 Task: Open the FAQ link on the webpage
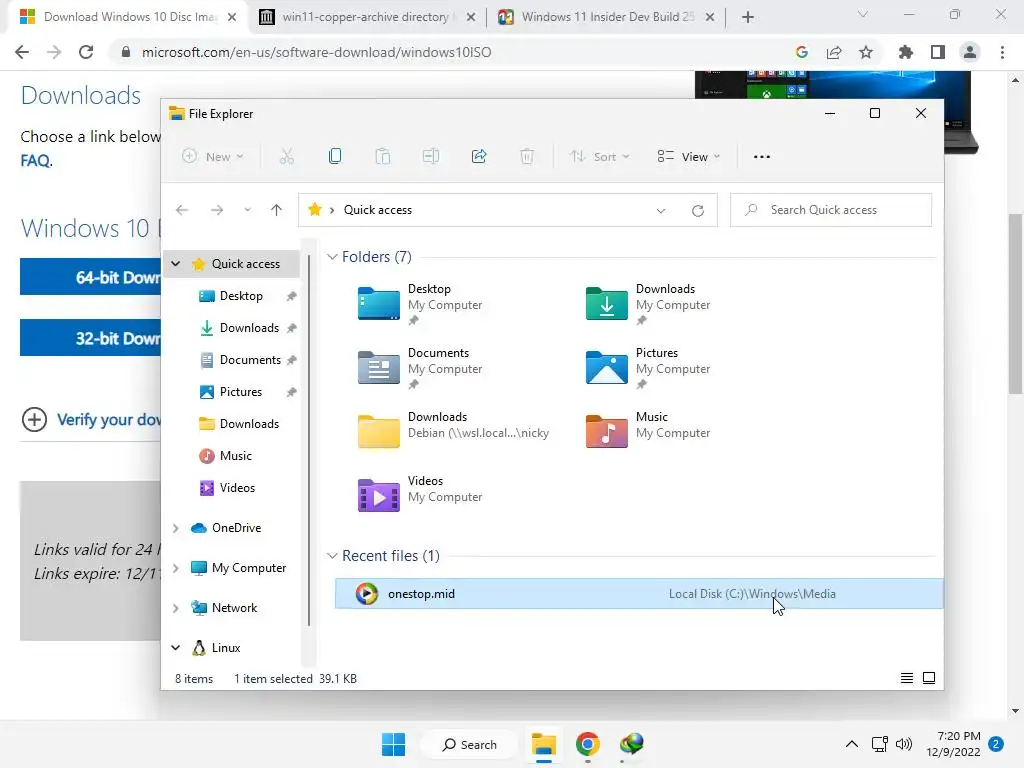pyautogui.click(x=36, y=161)
